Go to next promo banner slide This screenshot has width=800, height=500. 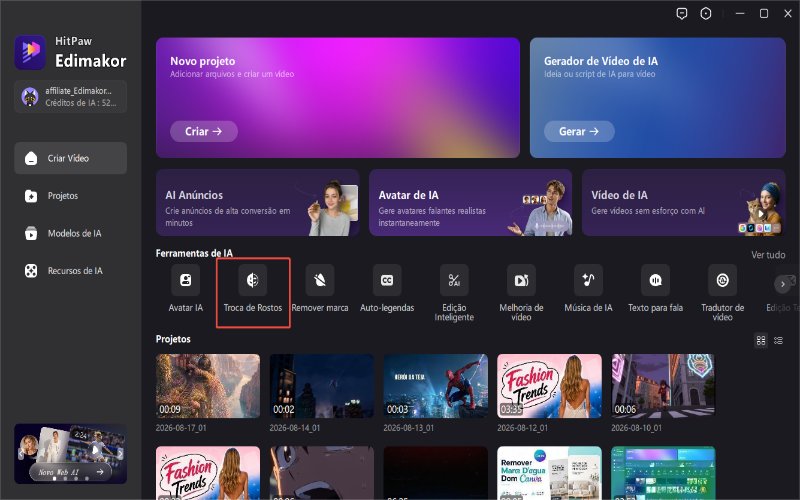click(120, 453)
